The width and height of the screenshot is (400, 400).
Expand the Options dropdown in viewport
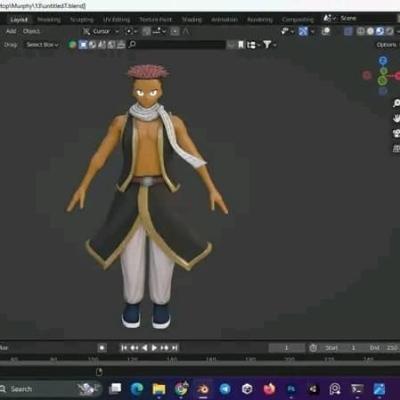coord(387,45)
